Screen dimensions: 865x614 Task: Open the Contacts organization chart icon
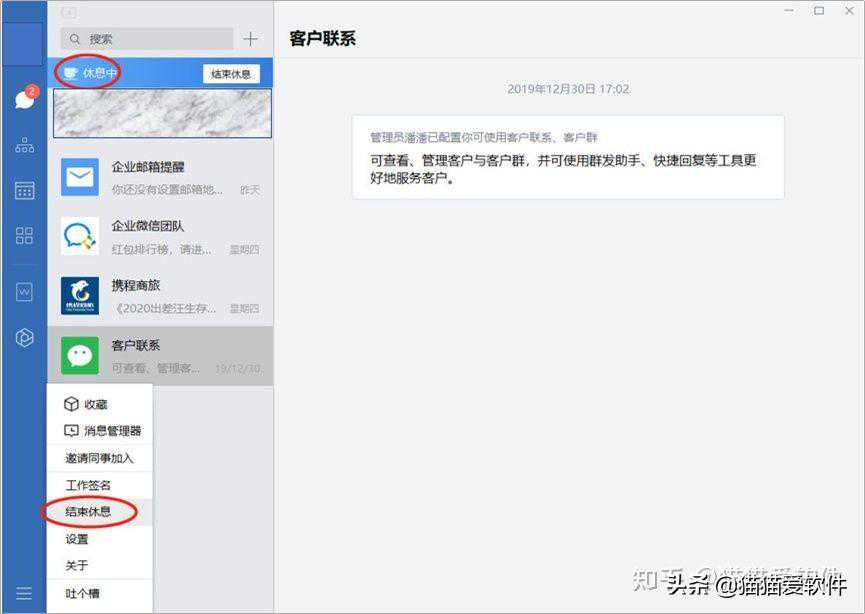pyautogui.click(x=24, y=146)
